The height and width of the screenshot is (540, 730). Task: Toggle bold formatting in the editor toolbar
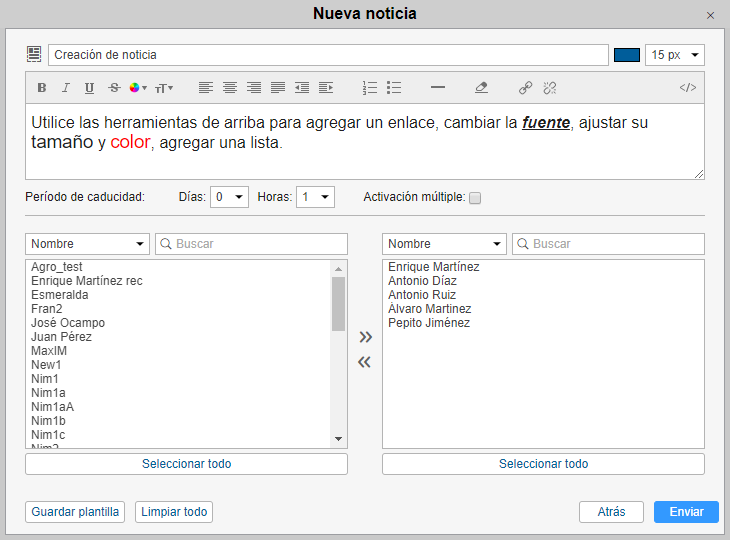tap(42, 88)
